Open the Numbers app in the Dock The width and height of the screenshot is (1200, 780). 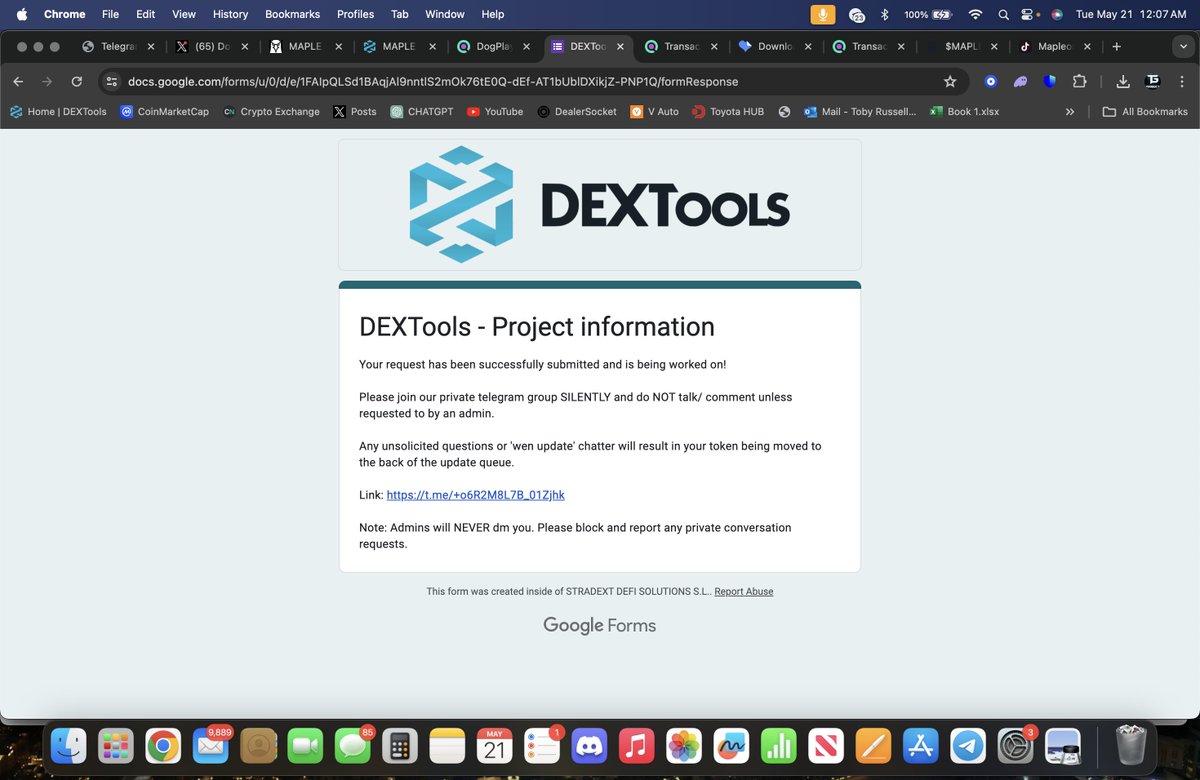pyautogui.click(x=779, y=746)
